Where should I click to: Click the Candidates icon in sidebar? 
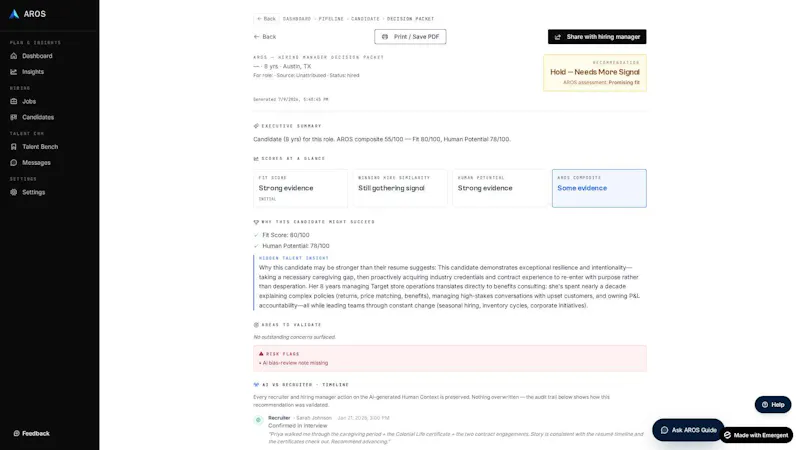tap(14, 117)
